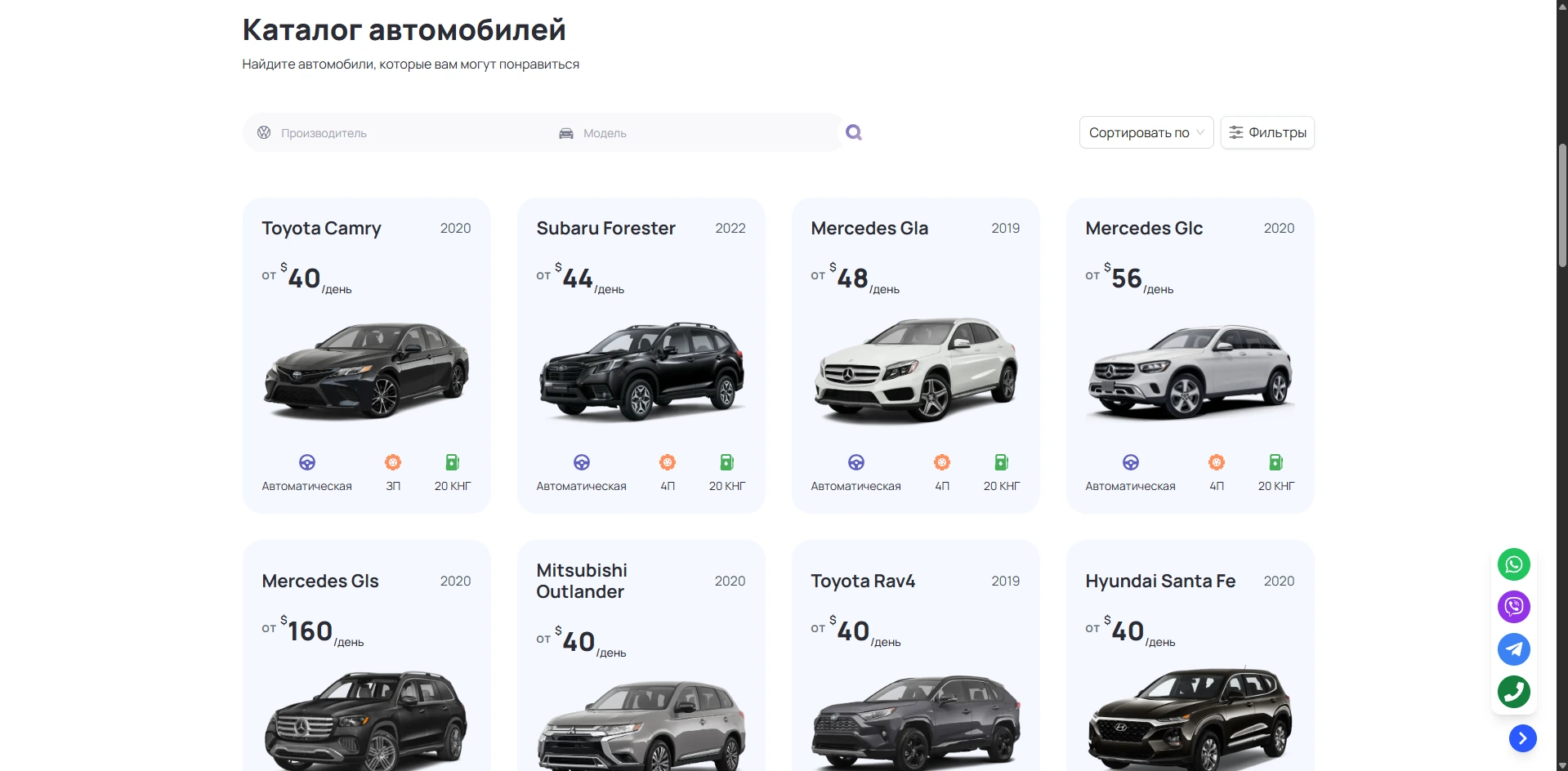
Task: Click the scrollbar down arrow
Action: click(x=1562, y=765)
